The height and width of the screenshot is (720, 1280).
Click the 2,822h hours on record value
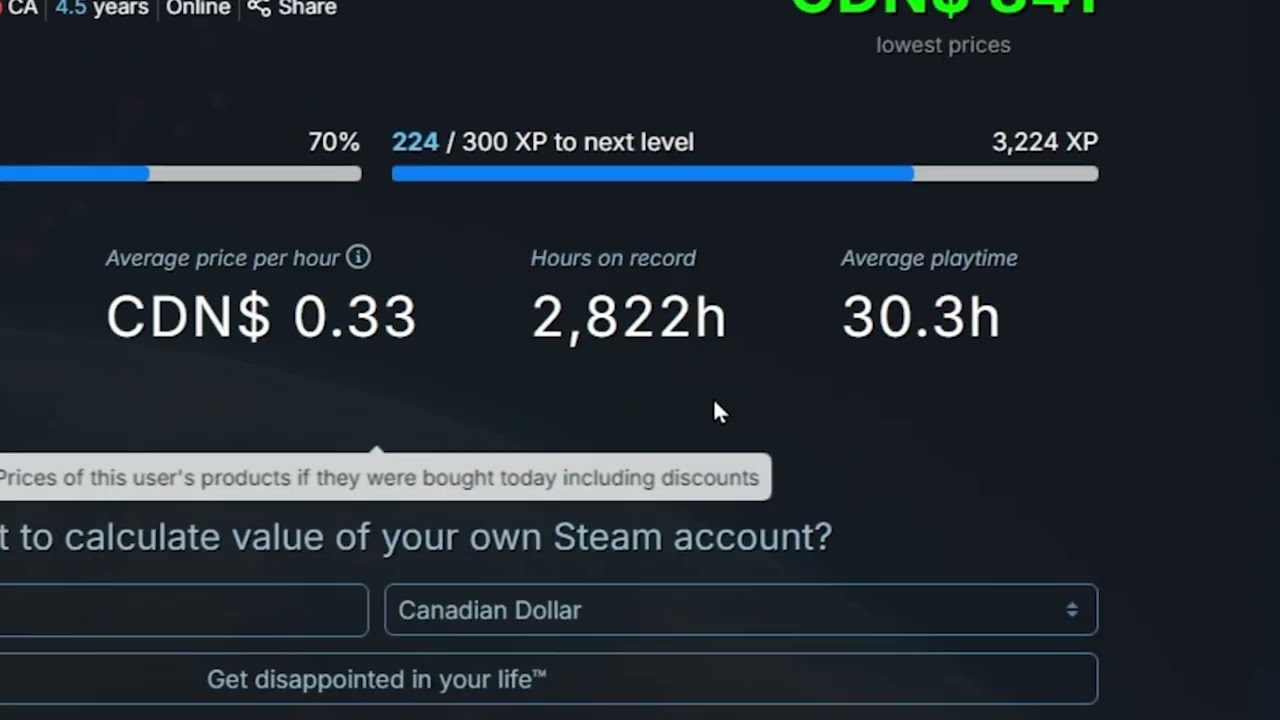629,318
